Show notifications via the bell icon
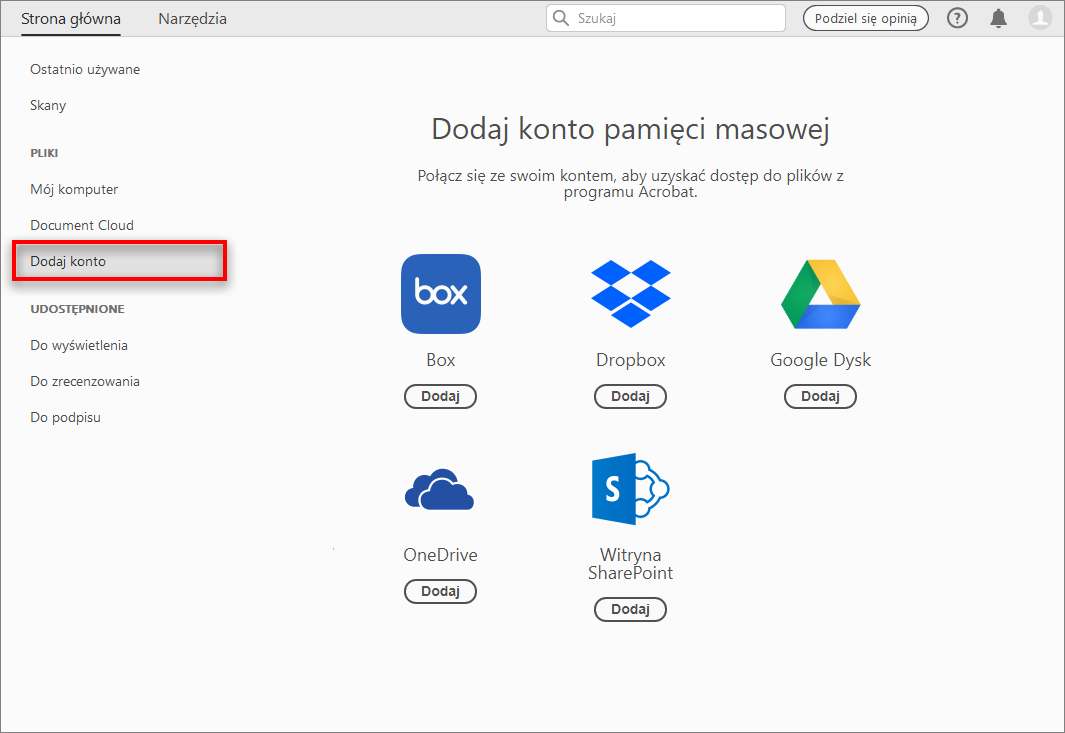1065x733 pixels. 998,18
